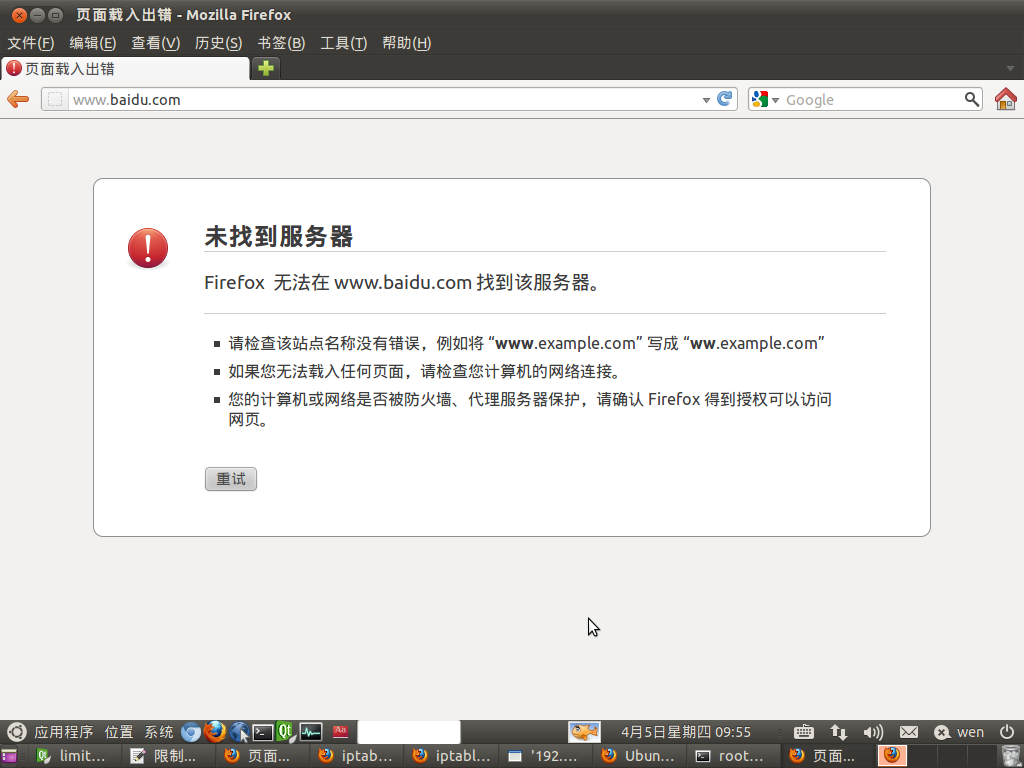Switch to the first iptab... taskbar window
The image size is (1024, 768).
357,756
